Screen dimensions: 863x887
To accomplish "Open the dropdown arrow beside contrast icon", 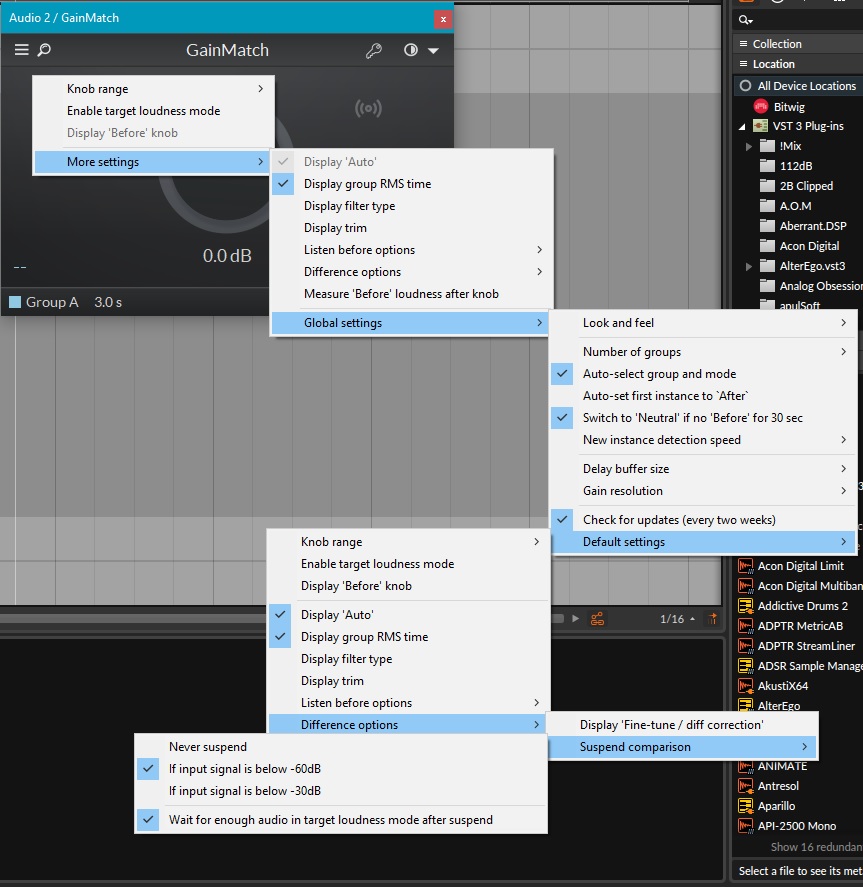I will point(433,51).
